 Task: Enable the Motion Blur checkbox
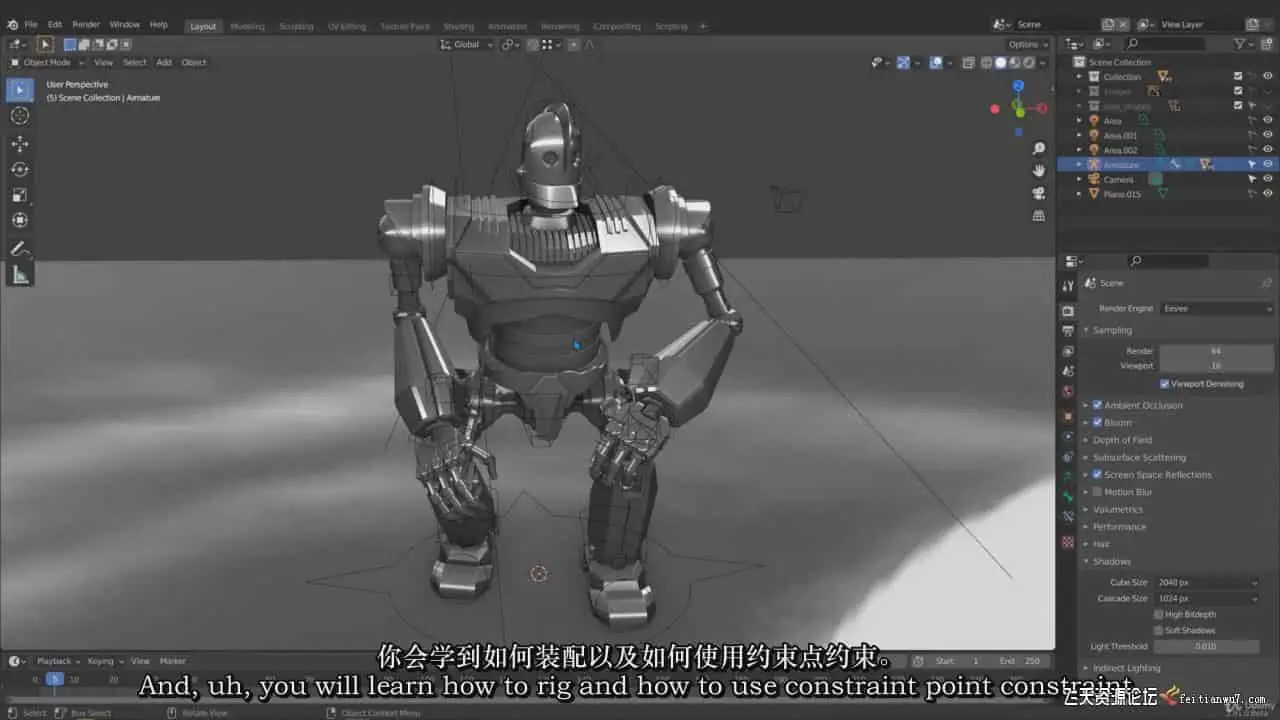click(x=1097, y=492)
